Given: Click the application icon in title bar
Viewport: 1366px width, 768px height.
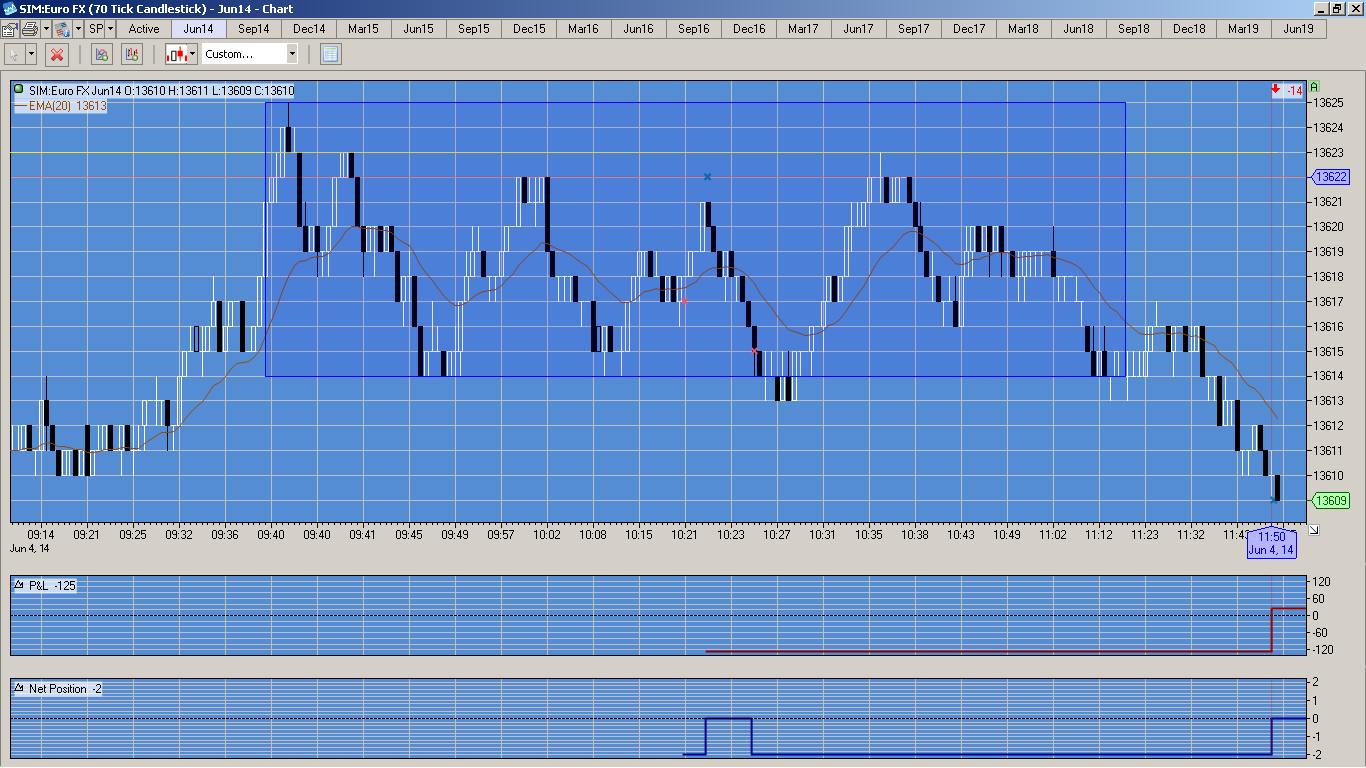Looking at the screenshot, I should 10,9.
